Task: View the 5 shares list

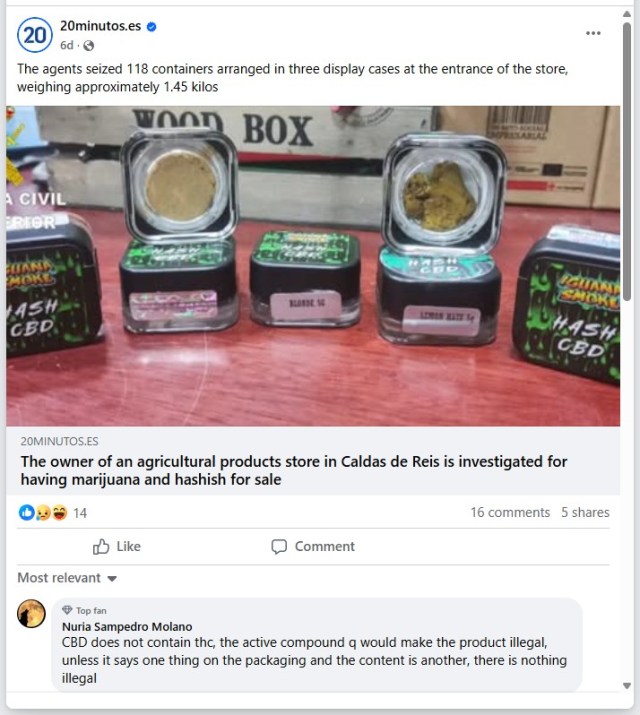Action: pos(585,512)
